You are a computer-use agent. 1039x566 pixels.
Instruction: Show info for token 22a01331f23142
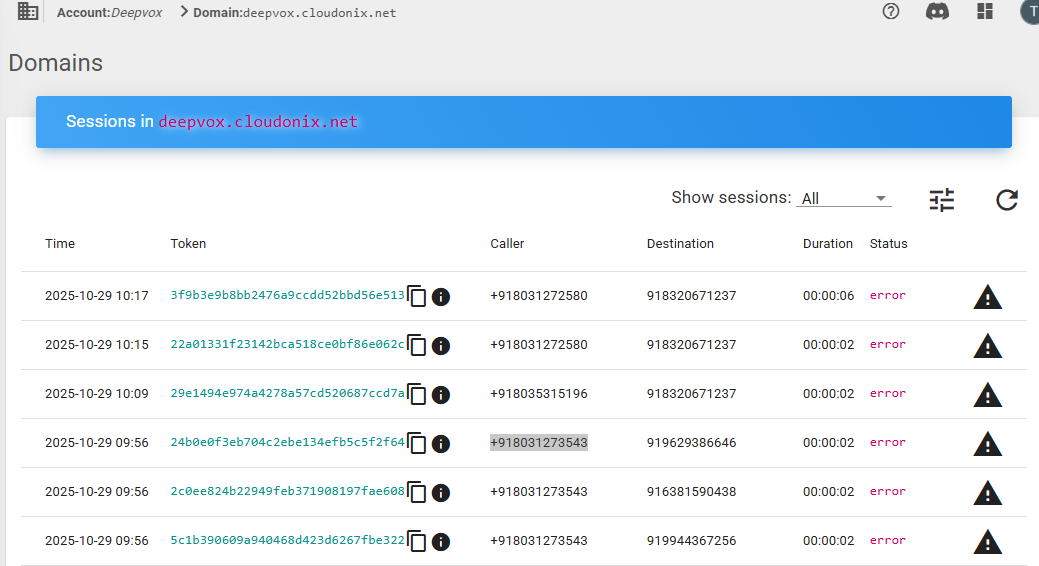441,345
